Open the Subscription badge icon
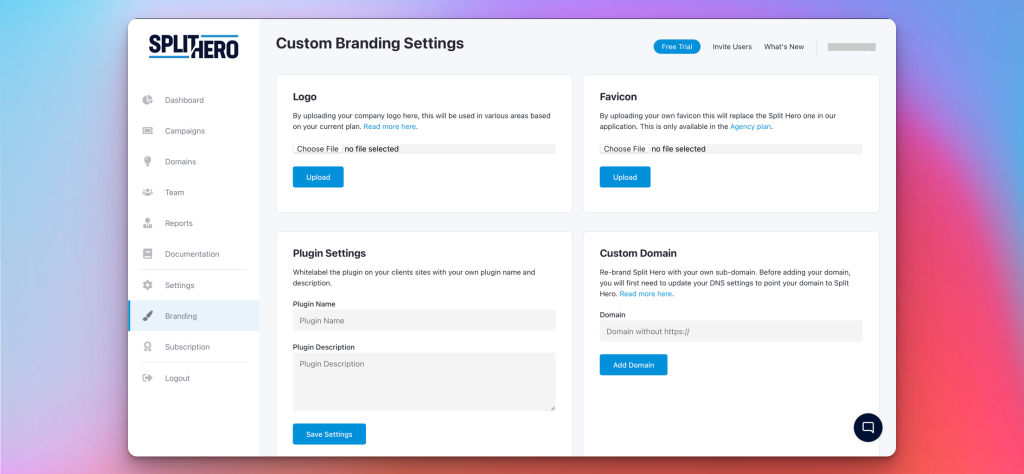 pyautogui.click(x=148, y=347)
